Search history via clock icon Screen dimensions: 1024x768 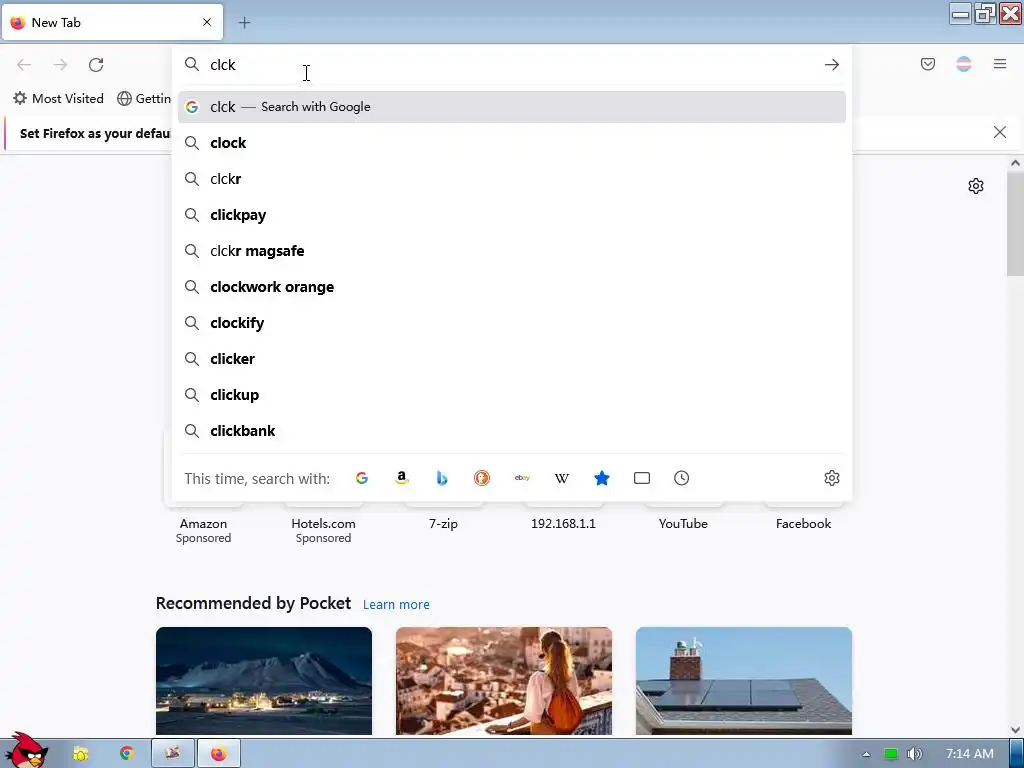tap(682, 478)
